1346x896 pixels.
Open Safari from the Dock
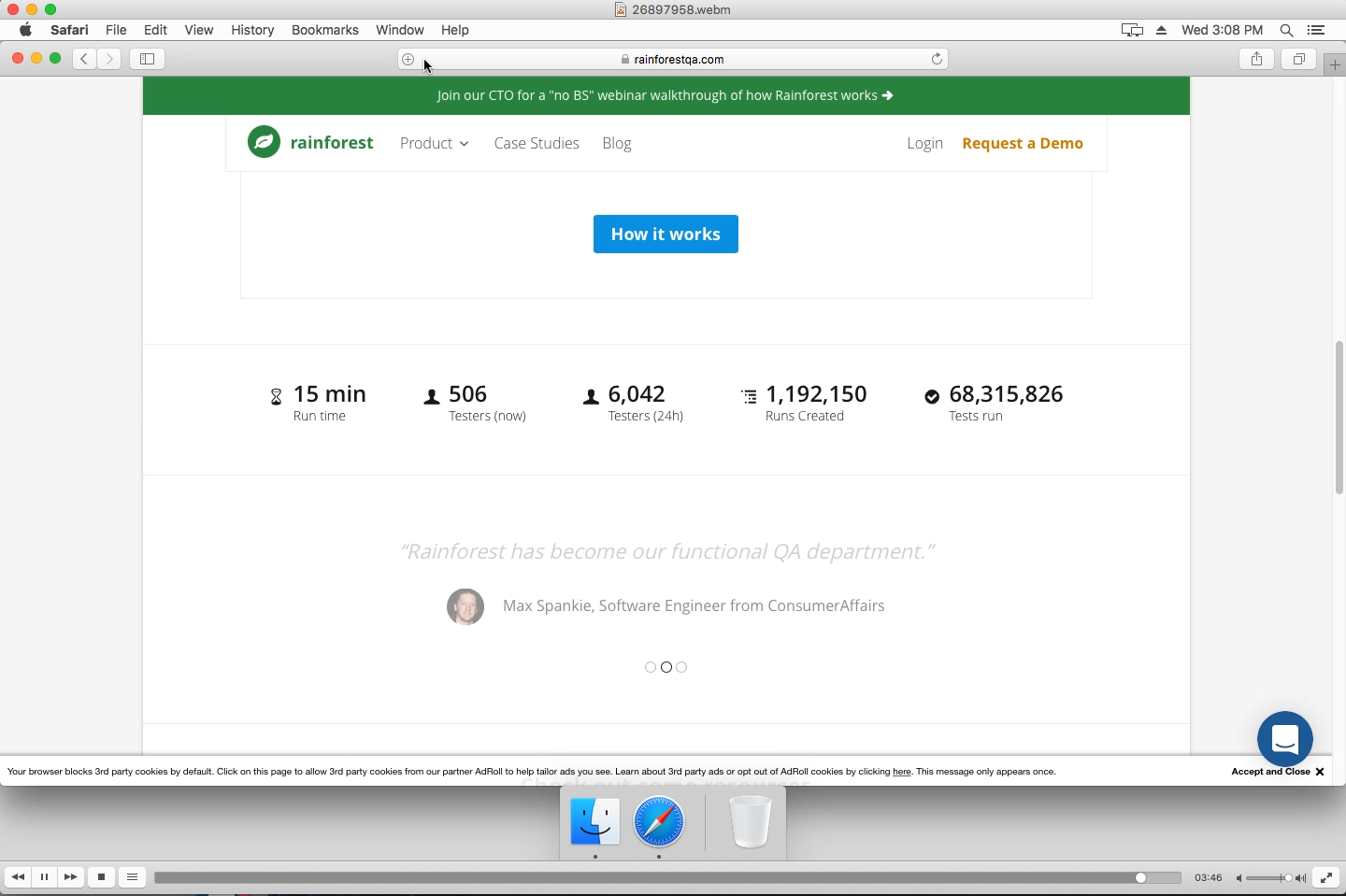click(659, 822)
